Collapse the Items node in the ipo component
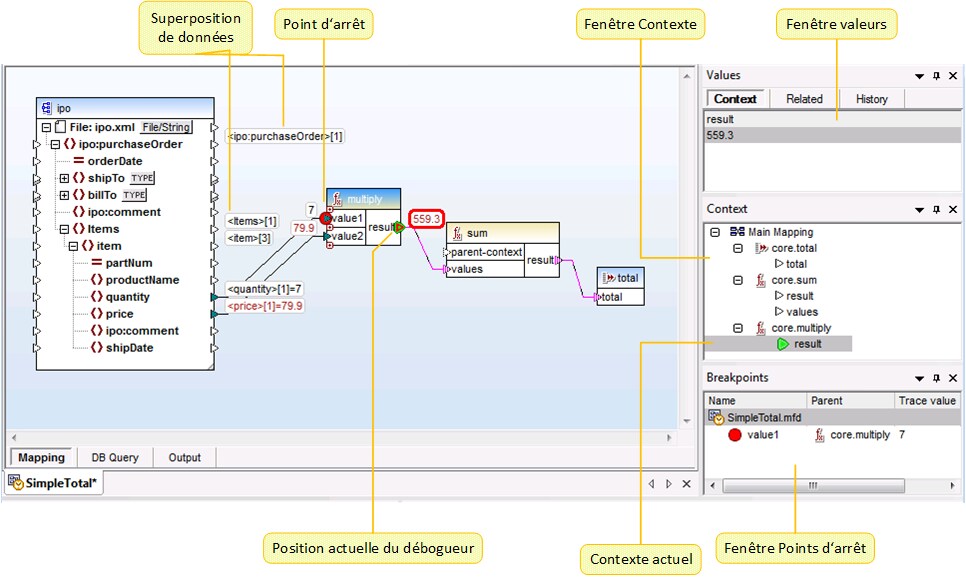This screenshot has width=966, height=577. pos(66,226)
